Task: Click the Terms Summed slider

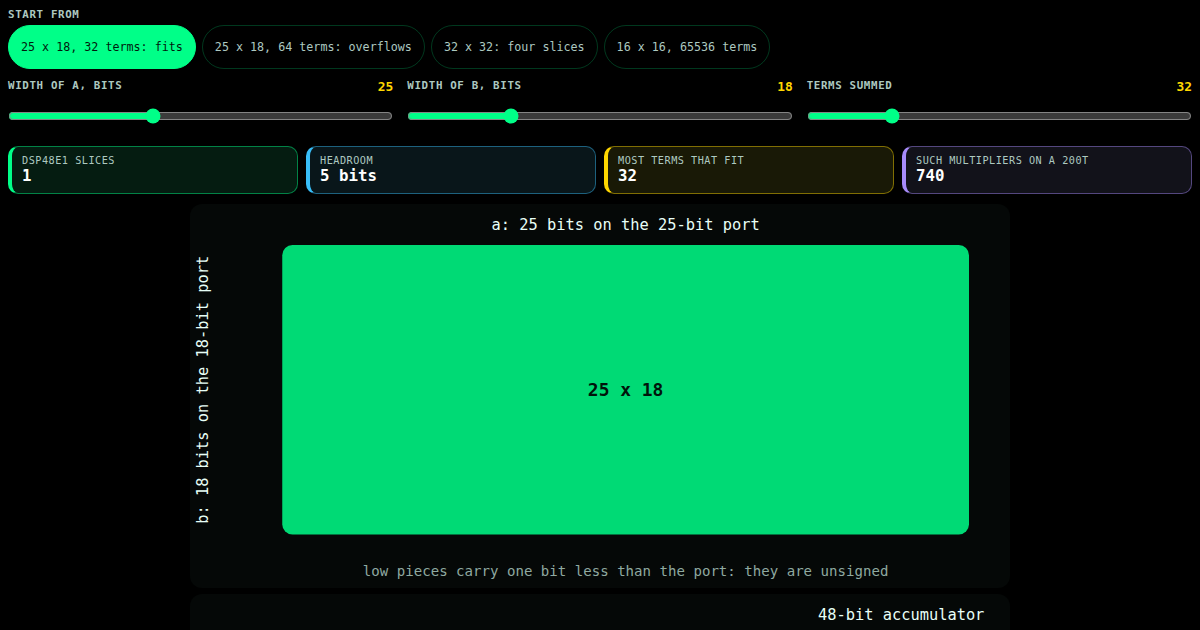Action: pyautogui.click(x=1000, y=116)
